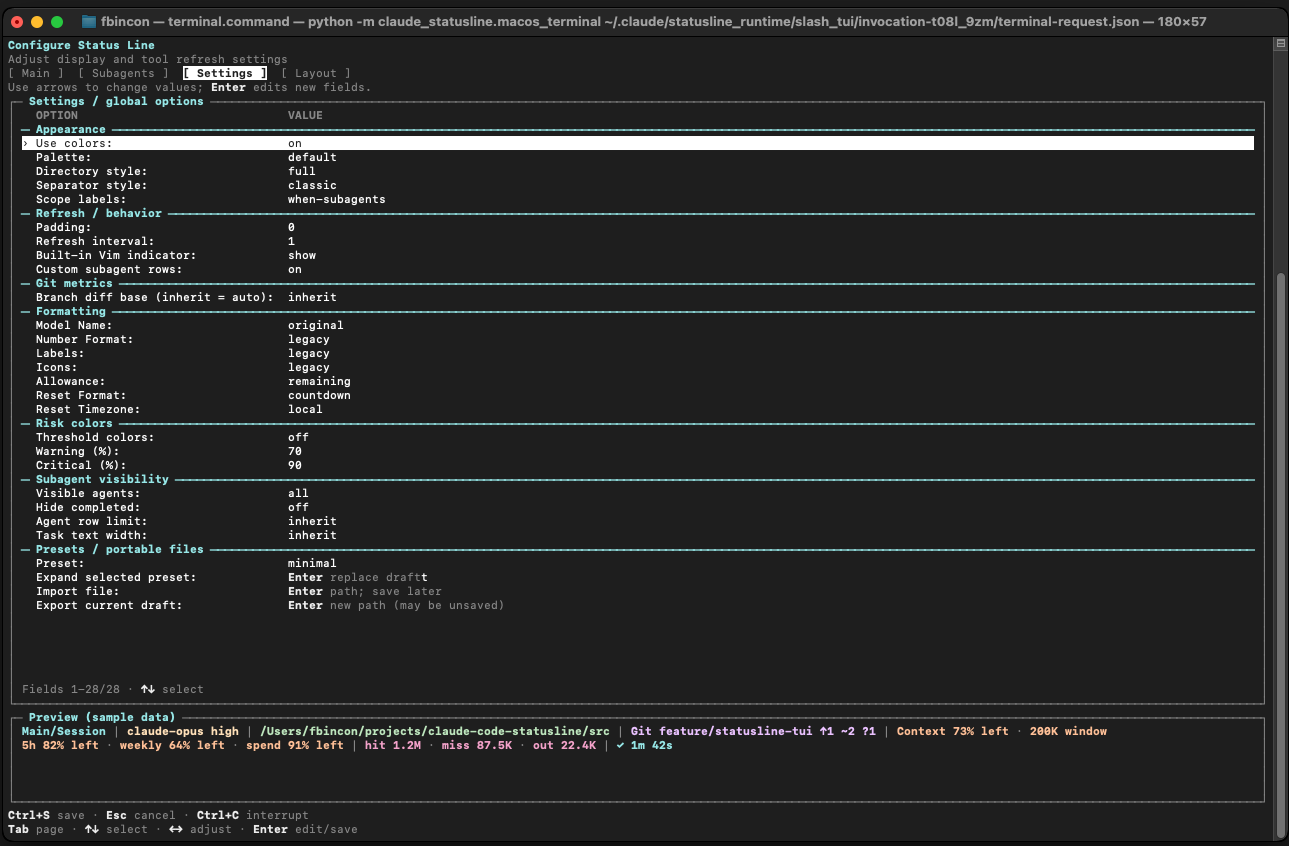Screen dimensions: 1289x846
Task: Click Enter on Export current draft row
Action: [x=305, y=605]
